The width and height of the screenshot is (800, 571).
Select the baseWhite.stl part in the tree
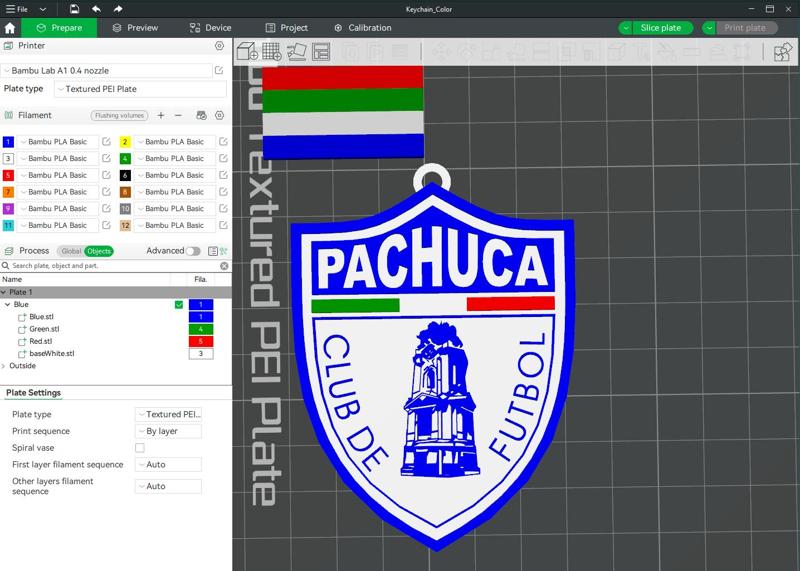(52, 354)
